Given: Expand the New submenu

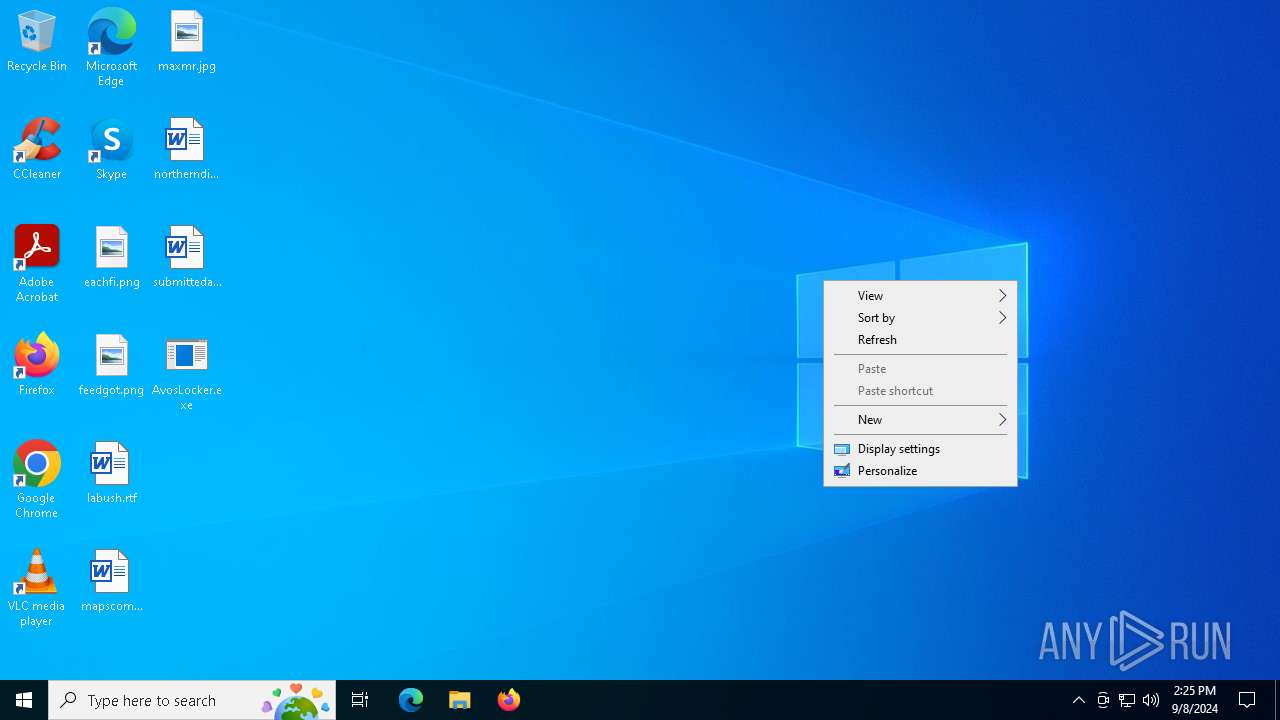Looking at the screenshot, I should 920,420.
